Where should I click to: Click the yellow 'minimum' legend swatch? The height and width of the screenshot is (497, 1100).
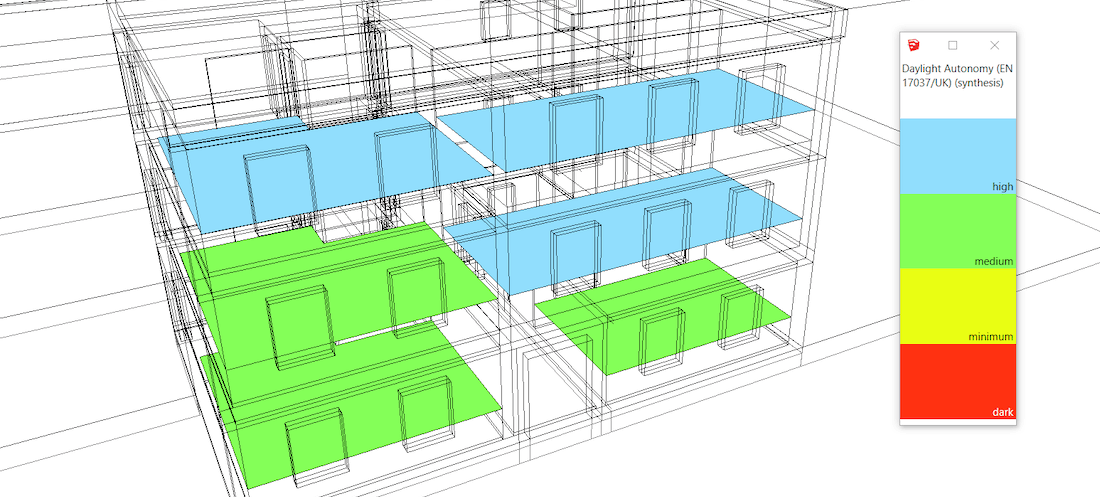[958, 306]
